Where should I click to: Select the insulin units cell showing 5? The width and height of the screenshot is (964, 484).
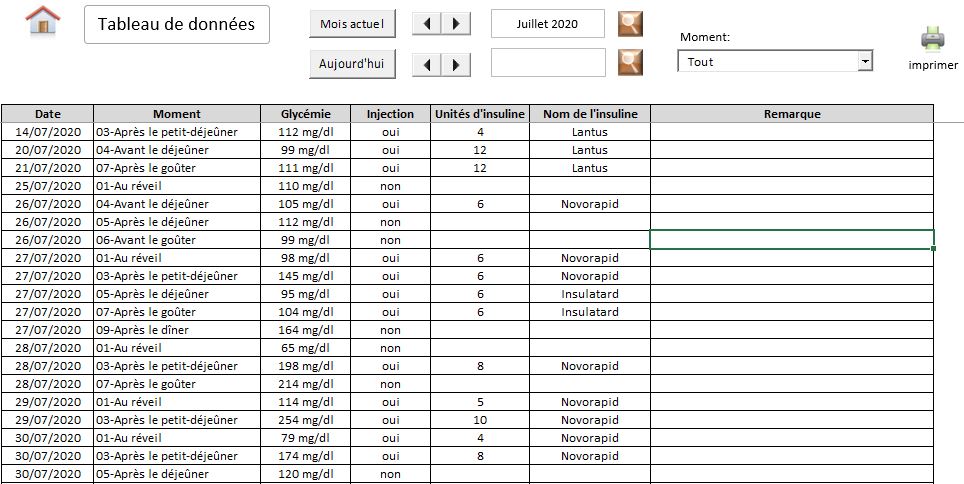point(480,402)
